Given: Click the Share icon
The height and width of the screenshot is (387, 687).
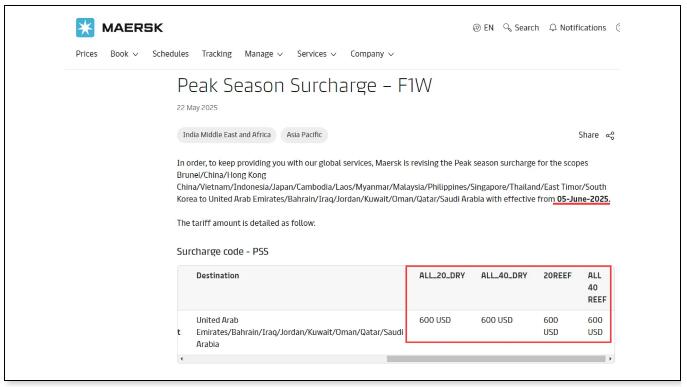Looking at the screenshot, I should click(x=610, y=135).
